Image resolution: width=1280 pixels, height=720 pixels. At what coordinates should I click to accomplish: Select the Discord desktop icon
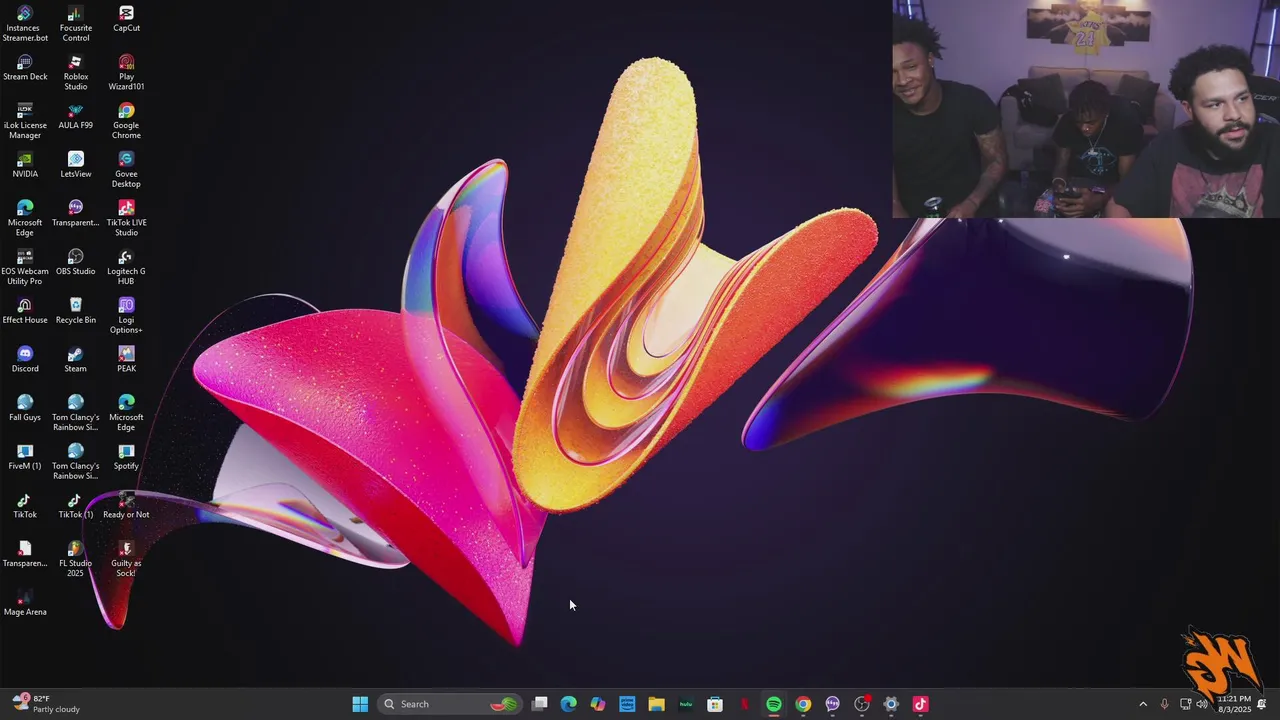pyautogui.click(x=25, y=360)
